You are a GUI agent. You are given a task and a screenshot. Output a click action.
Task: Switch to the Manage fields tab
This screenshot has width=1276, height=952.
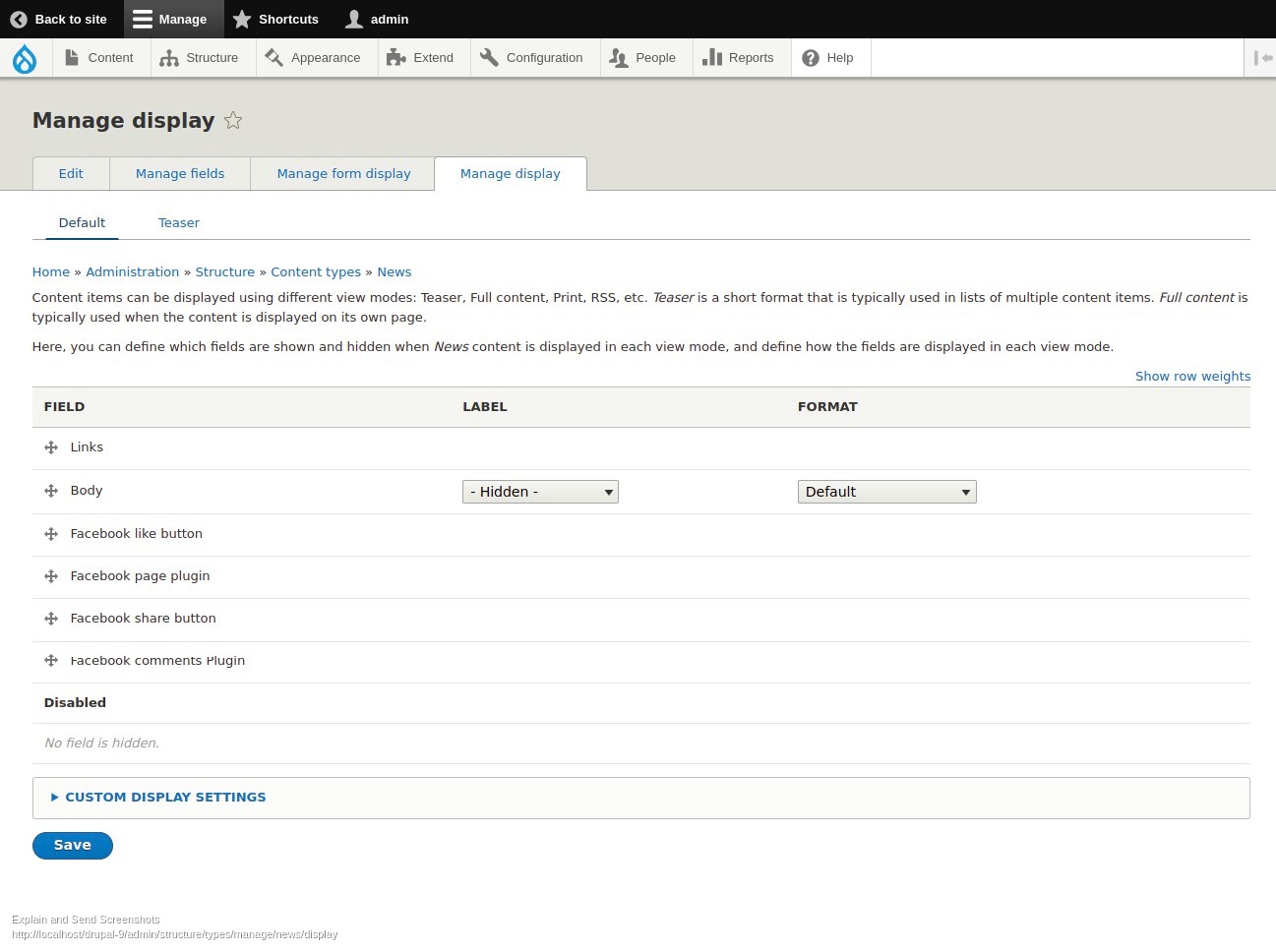(x=180, y=173)
